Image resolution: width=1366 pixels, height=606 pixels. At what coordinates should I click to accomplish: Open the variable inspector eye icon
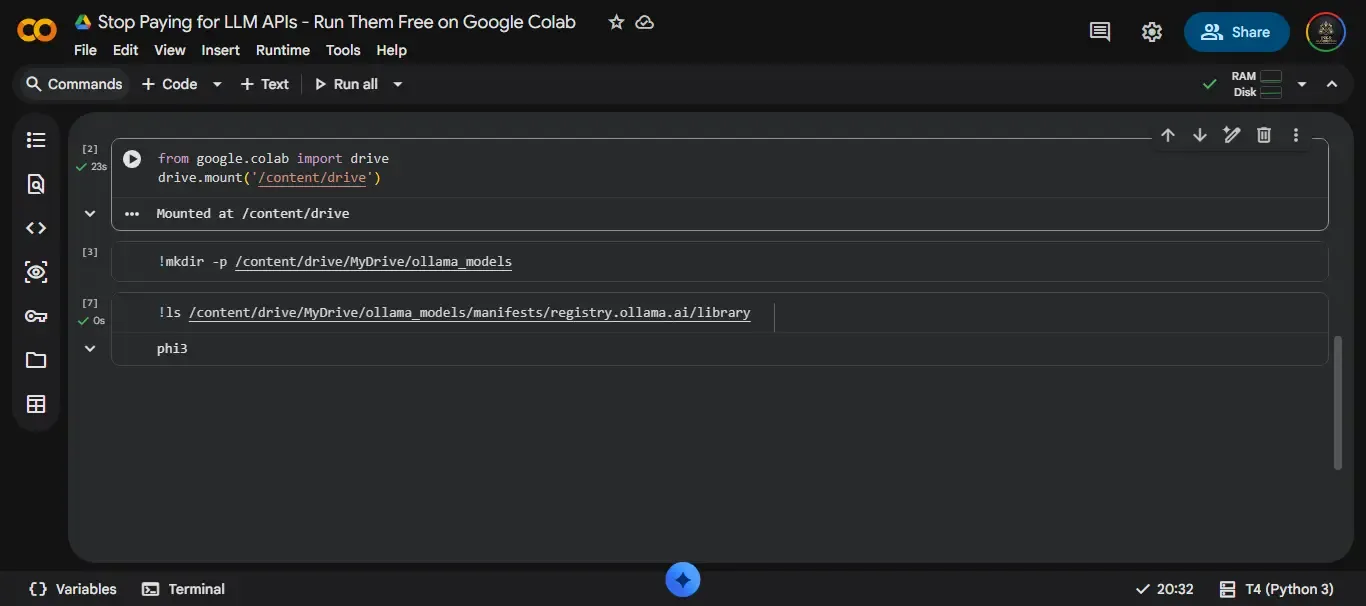tap(36, 272)
